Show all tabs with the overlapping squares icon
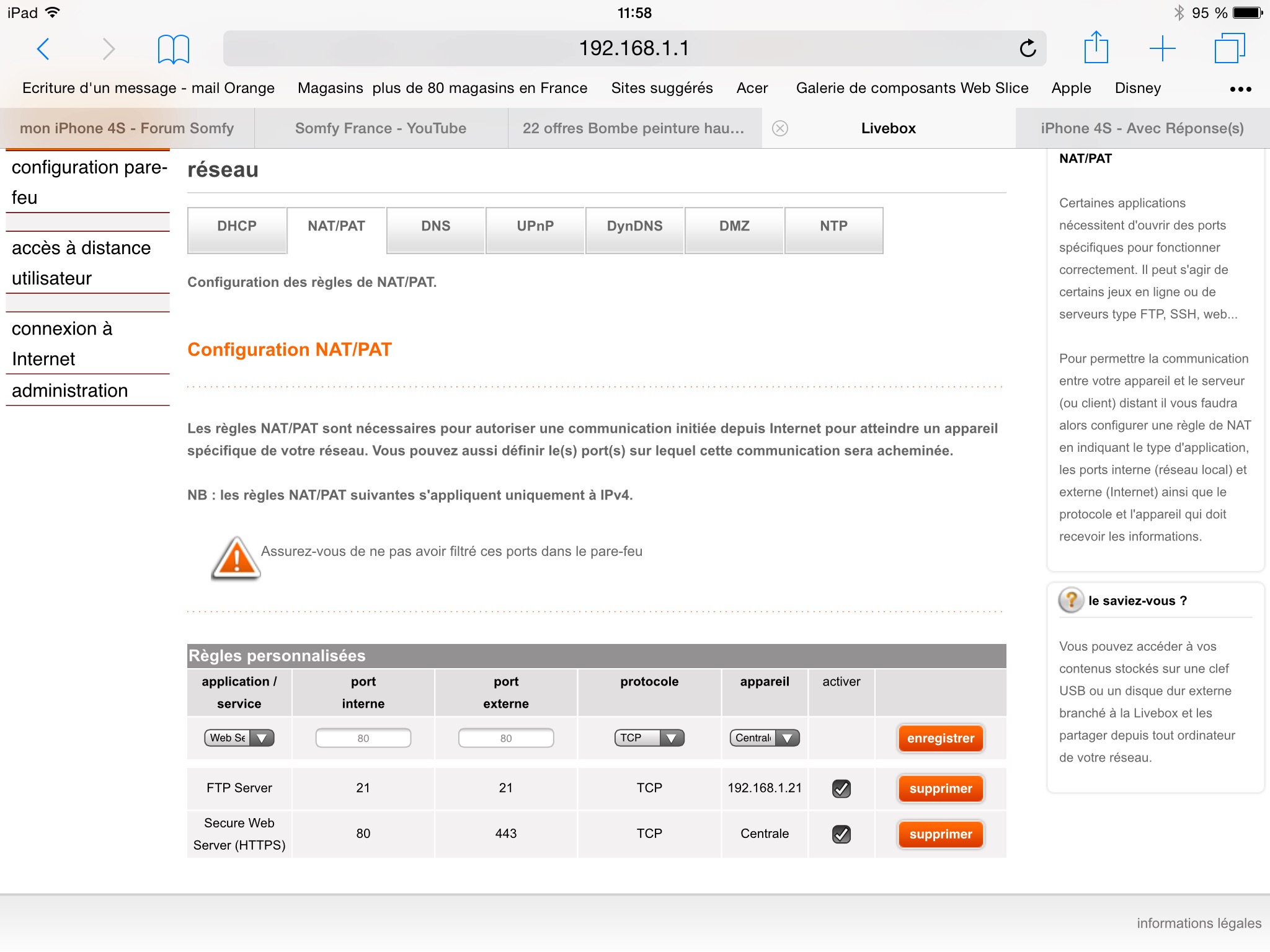 pos(1229,48)
